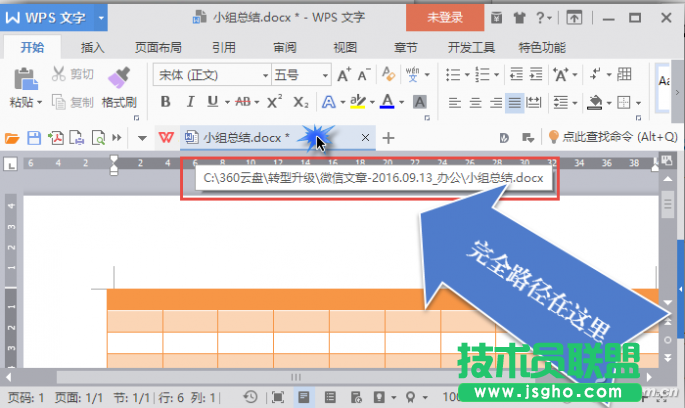
Task: Open phonetic guide wén dropdown arrow
Action: [427, 75]
